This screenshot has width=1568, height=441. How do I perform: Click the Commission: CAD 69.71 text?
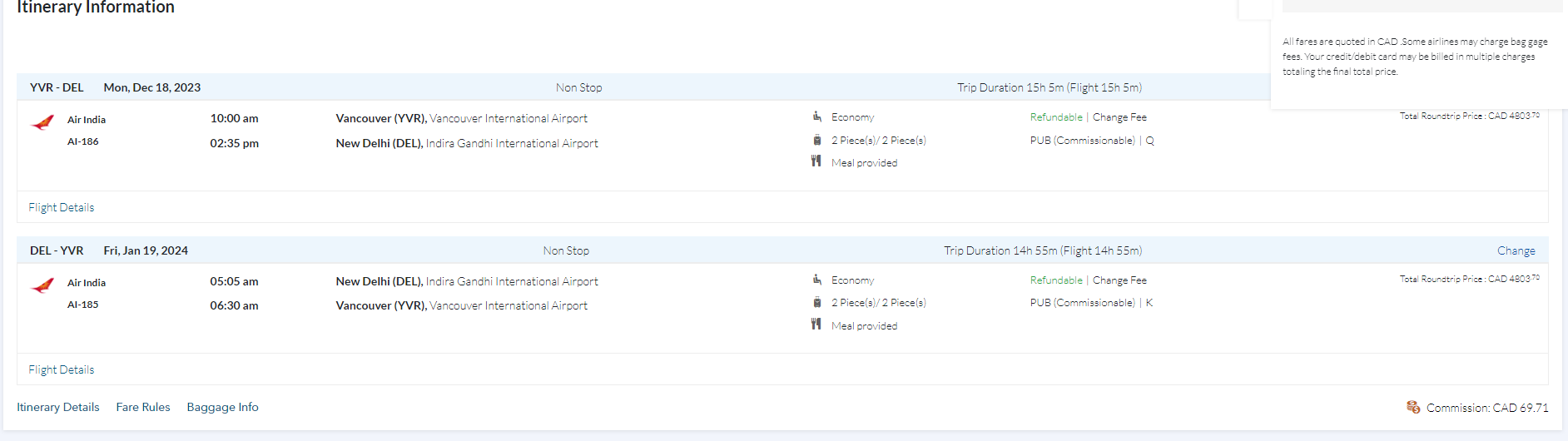point(1487,408)
